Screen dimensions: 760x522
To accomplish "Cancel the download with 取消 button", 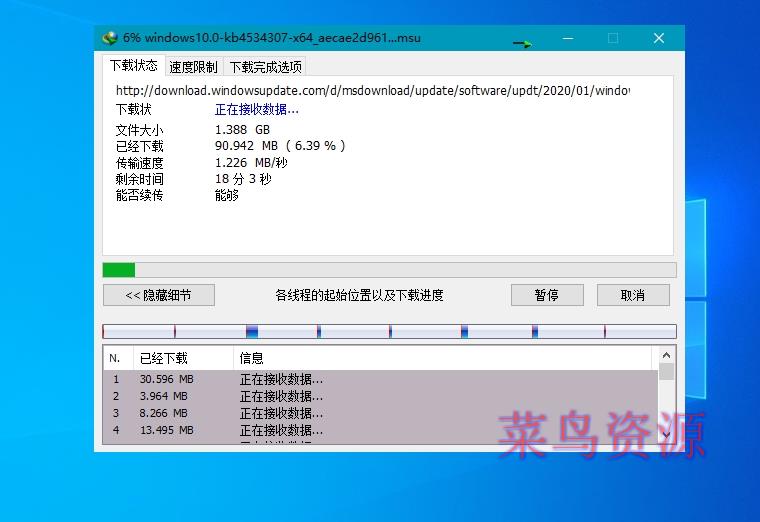I will coord(633,295).
